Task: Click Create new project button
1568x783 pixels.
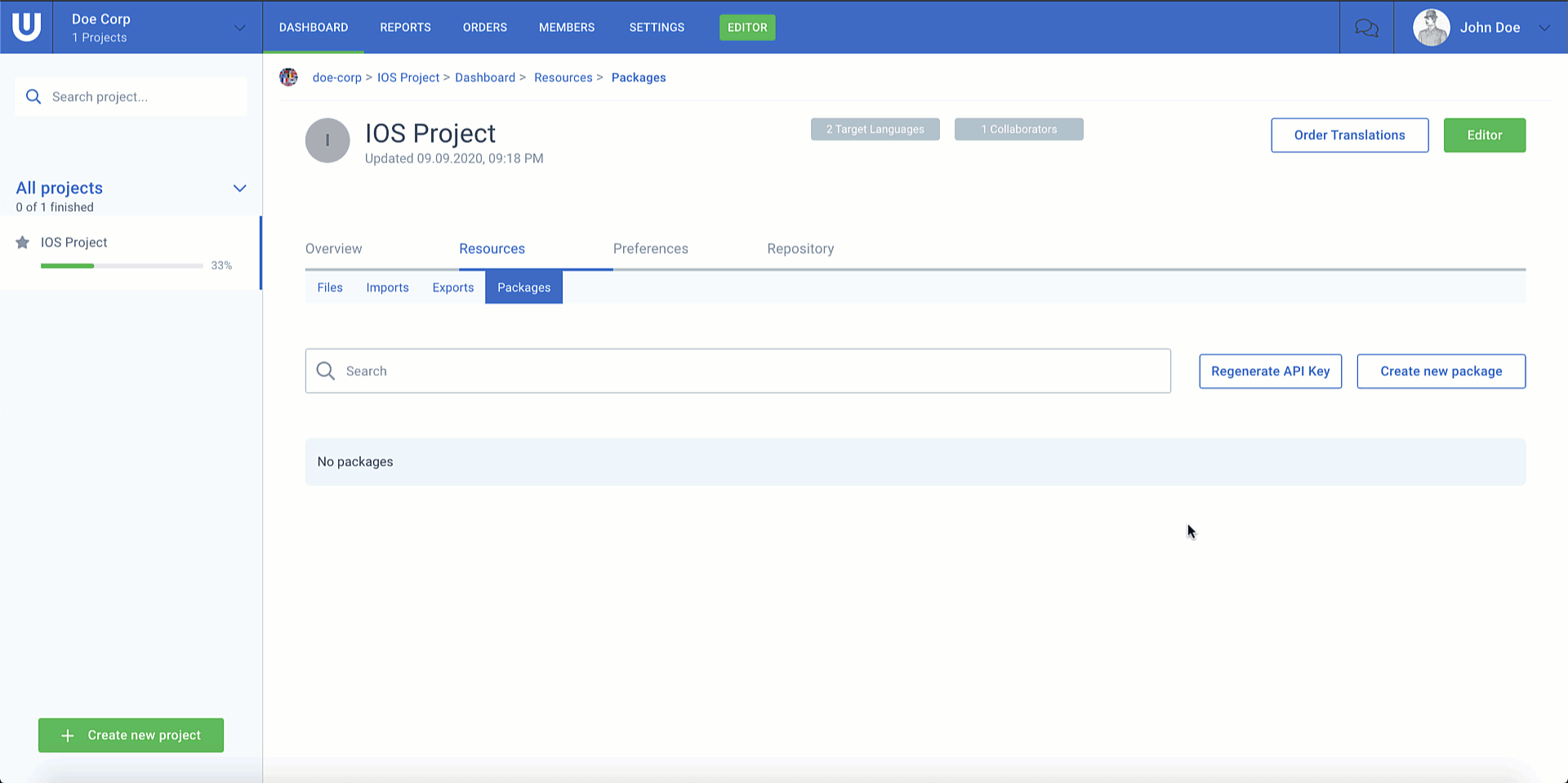Action: (131, 736)
